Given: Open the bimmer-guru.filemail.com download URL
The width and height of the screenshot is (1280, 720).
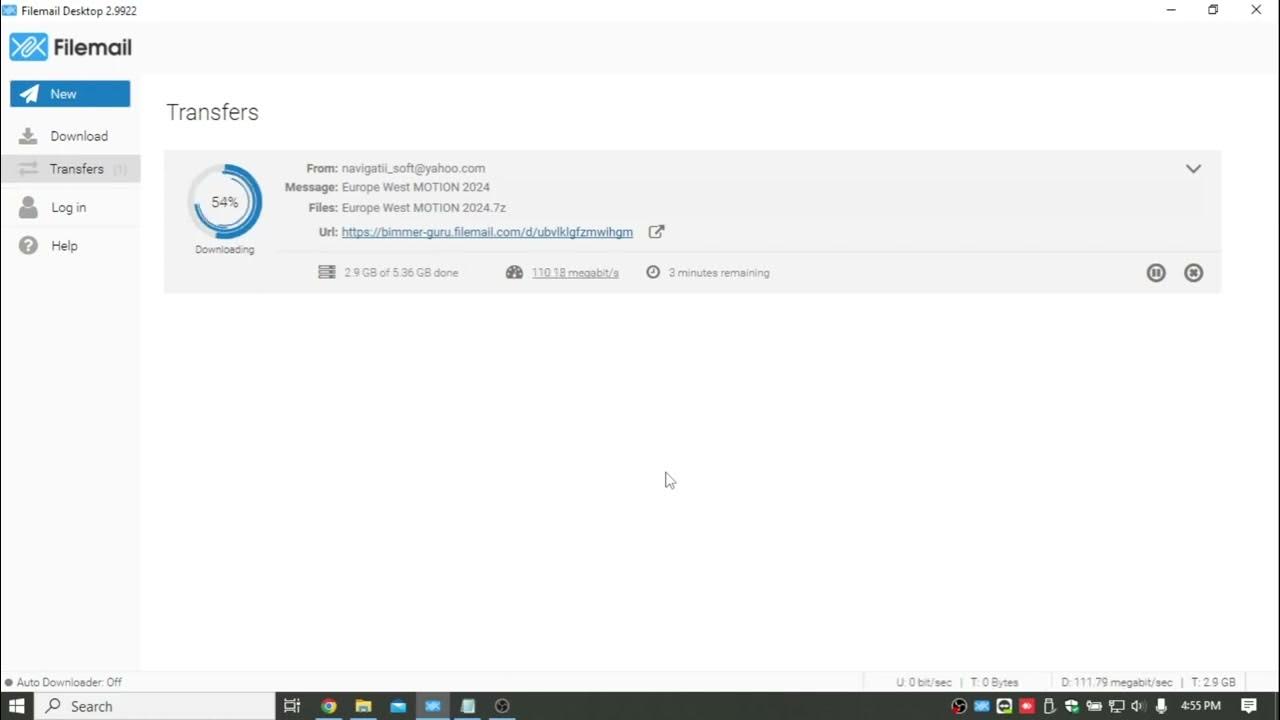Looking at the screenshot, I should (487, 232).
